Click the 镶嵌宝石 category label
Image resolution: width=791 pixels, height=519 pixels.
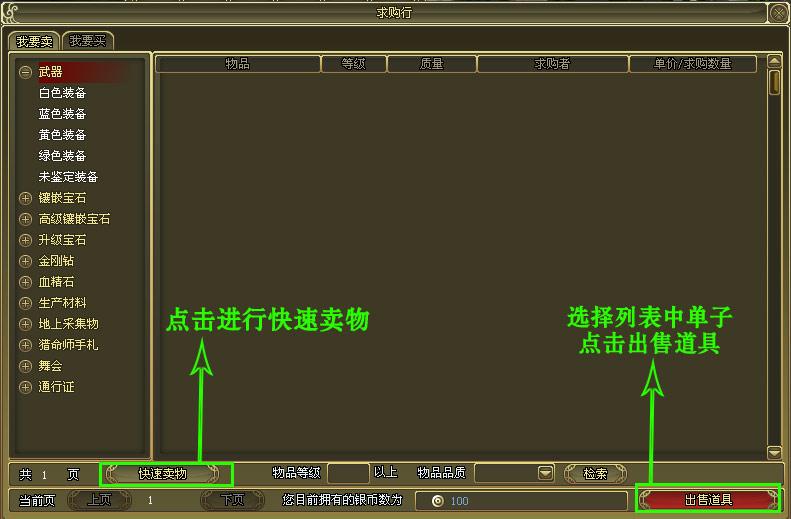point(62,198)
